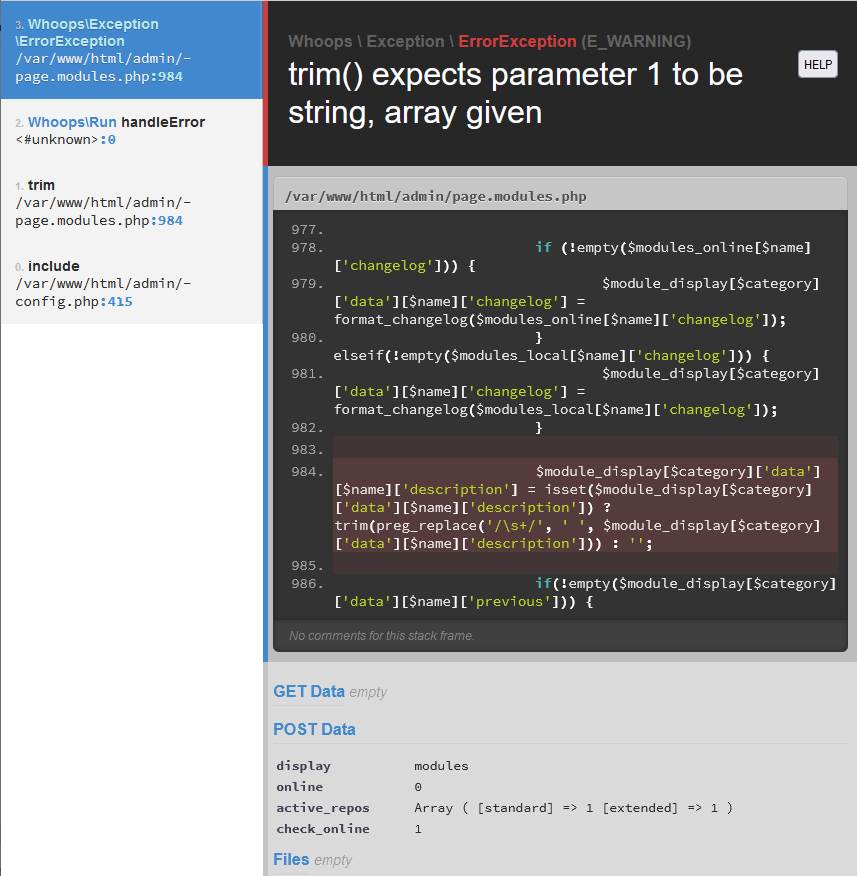This screenshot has height=876, width=857.
Task: Click the HELP button
Action: [817, 65]
